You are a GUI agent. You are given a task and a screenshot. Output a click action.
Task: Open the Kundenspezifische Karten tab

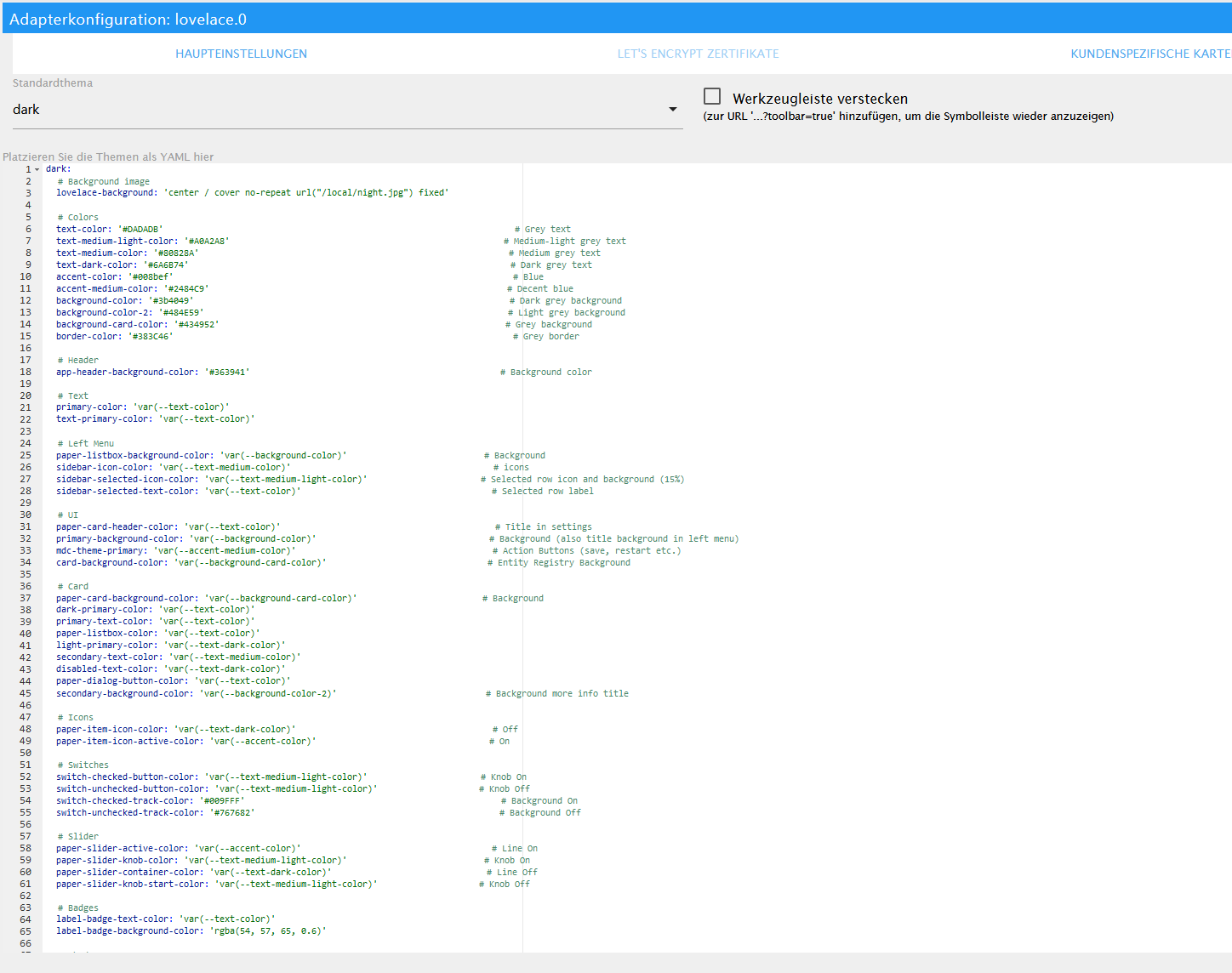pos(1149,54)
